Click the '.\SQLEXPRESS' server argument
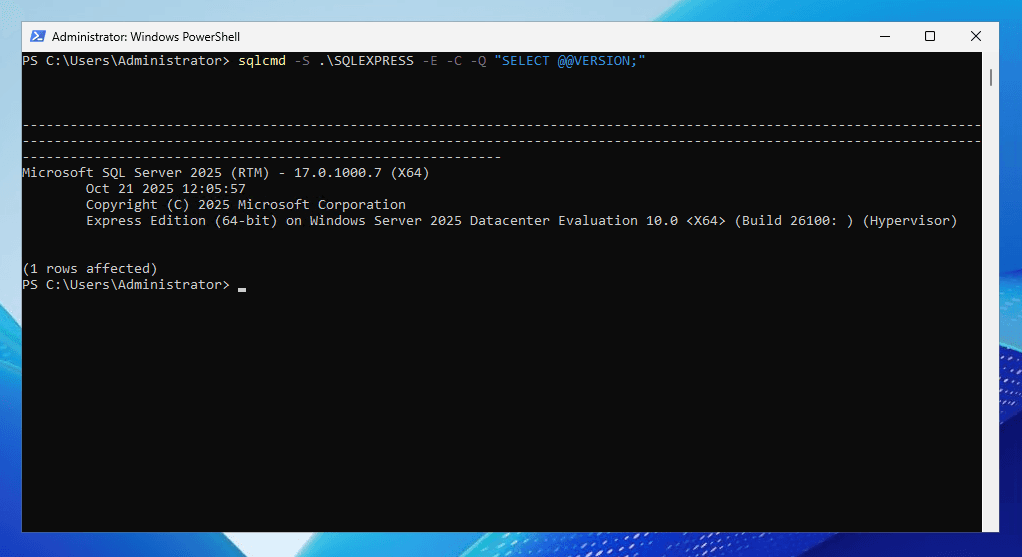1022x557 pixels. [x=366, y=61]
